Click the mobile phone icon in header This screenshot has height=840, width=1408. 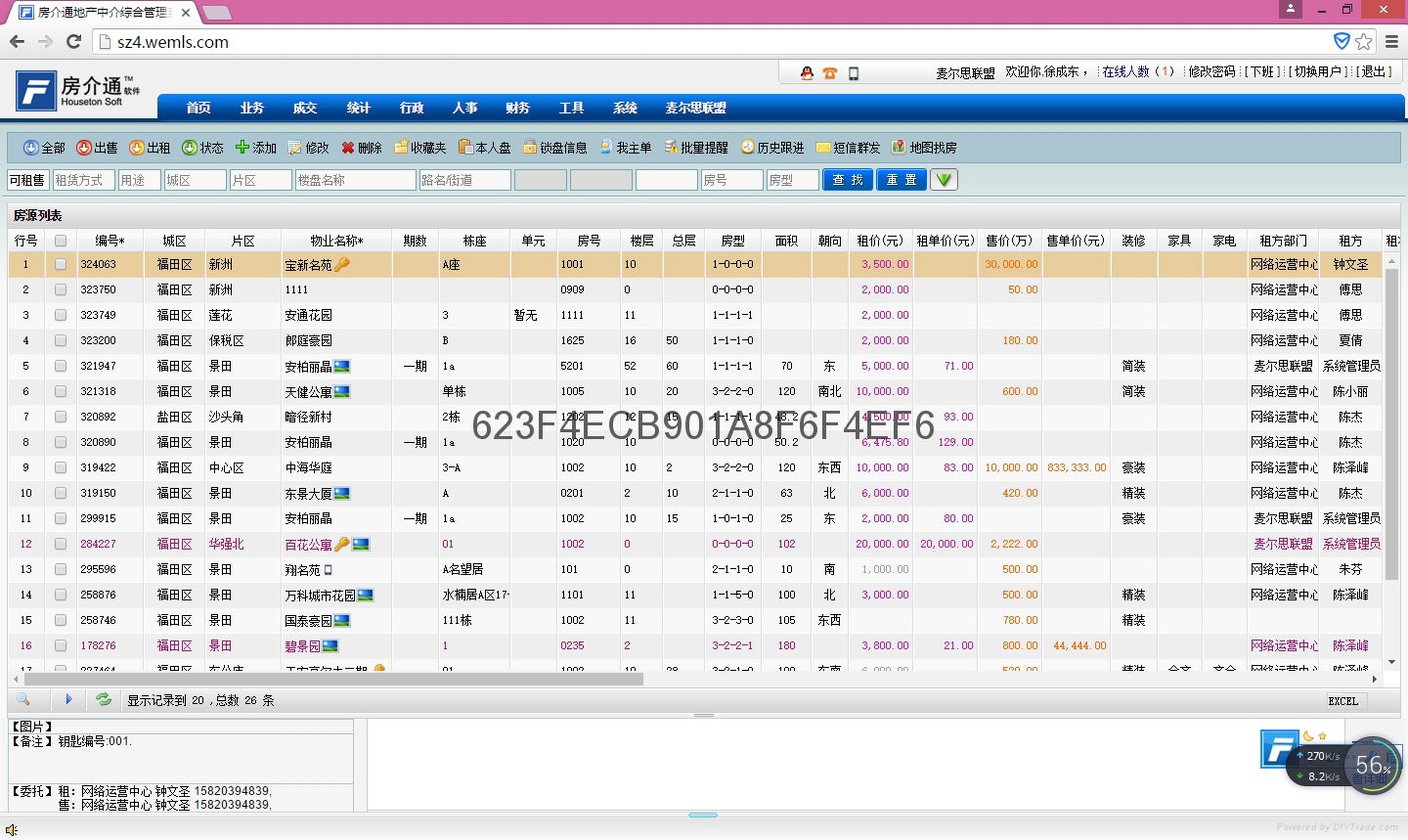point(854,73)
